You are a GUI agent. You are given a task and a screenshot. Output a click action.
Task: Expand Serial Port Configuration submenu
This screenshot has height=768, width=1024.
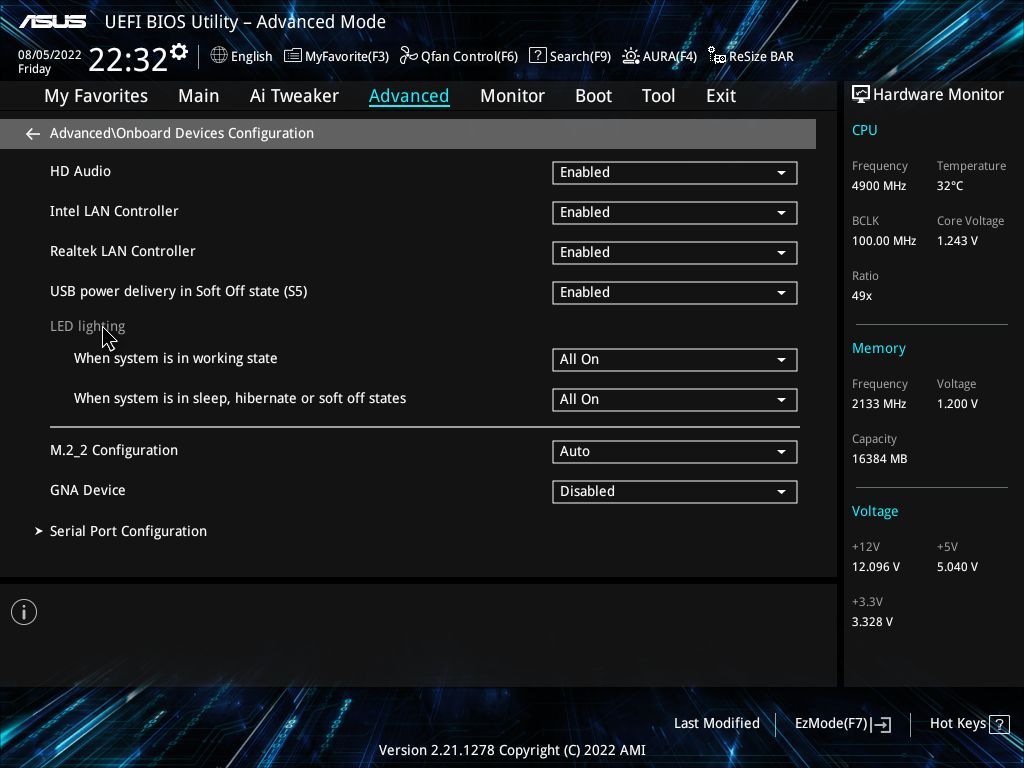(128, 531)
